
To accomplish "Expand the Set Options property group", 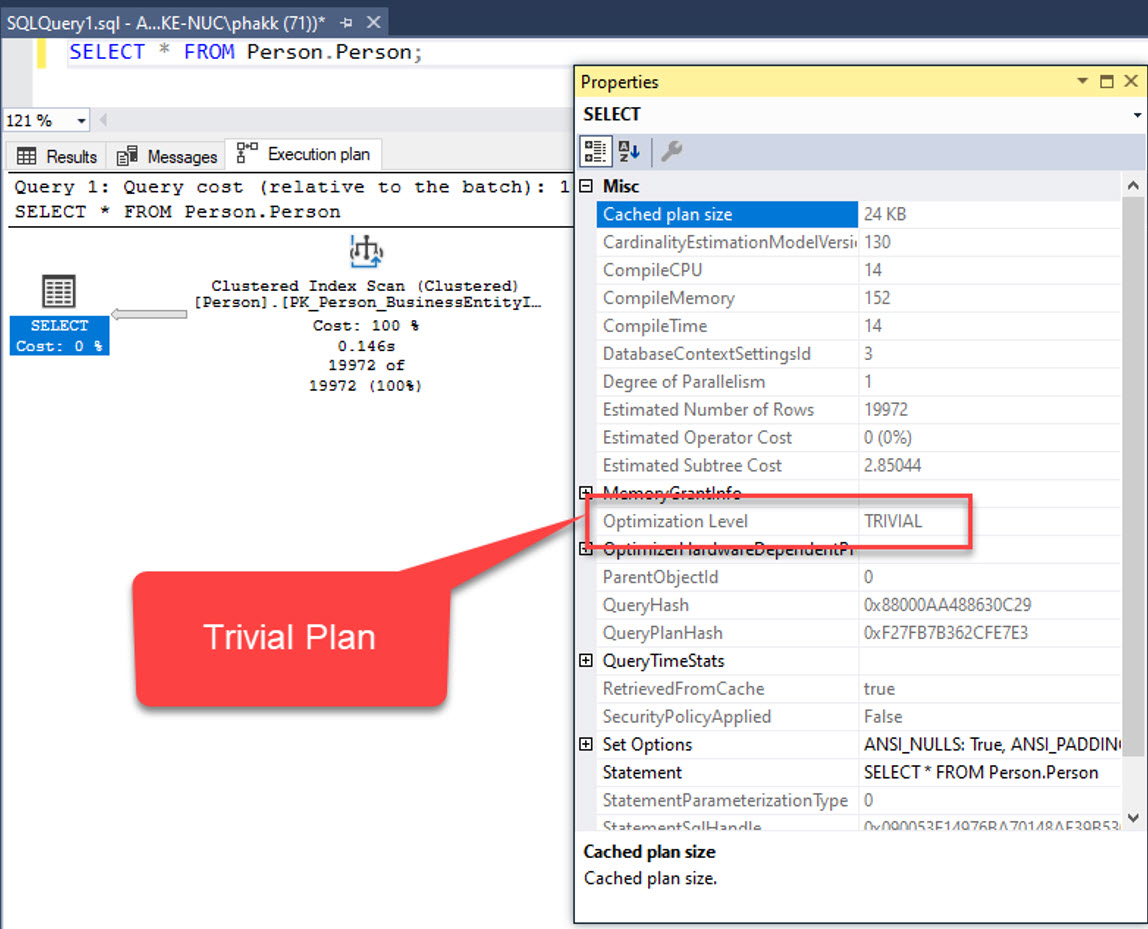I will 585,744.
